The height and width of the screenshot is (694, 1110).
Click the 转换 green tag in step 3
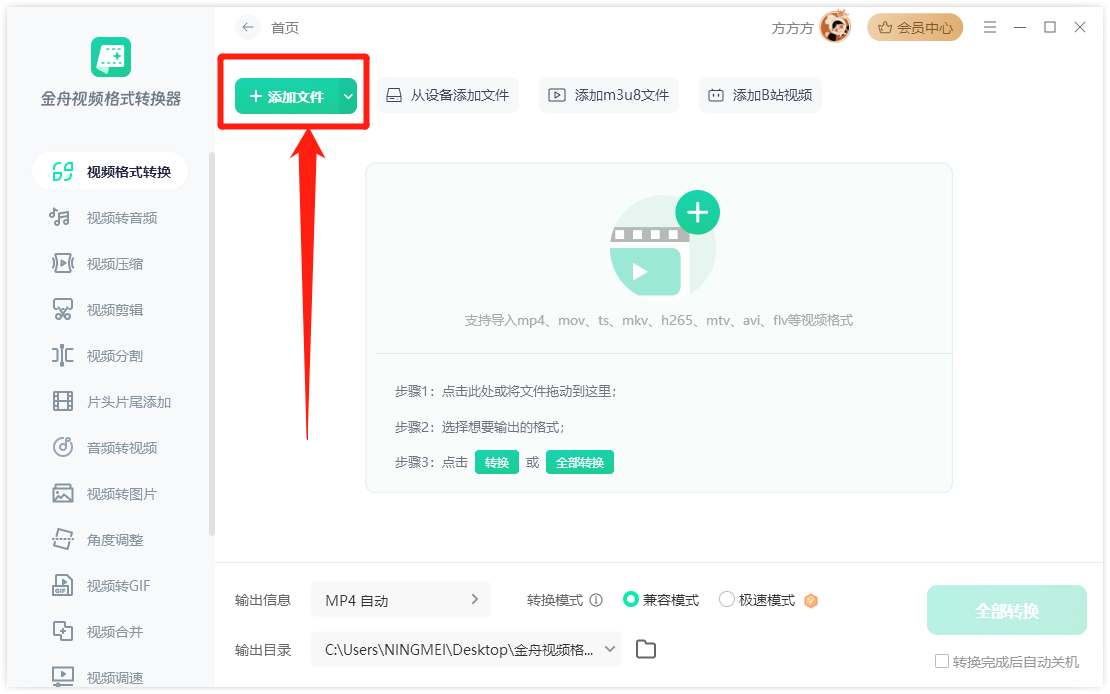[x=497, y=462]
